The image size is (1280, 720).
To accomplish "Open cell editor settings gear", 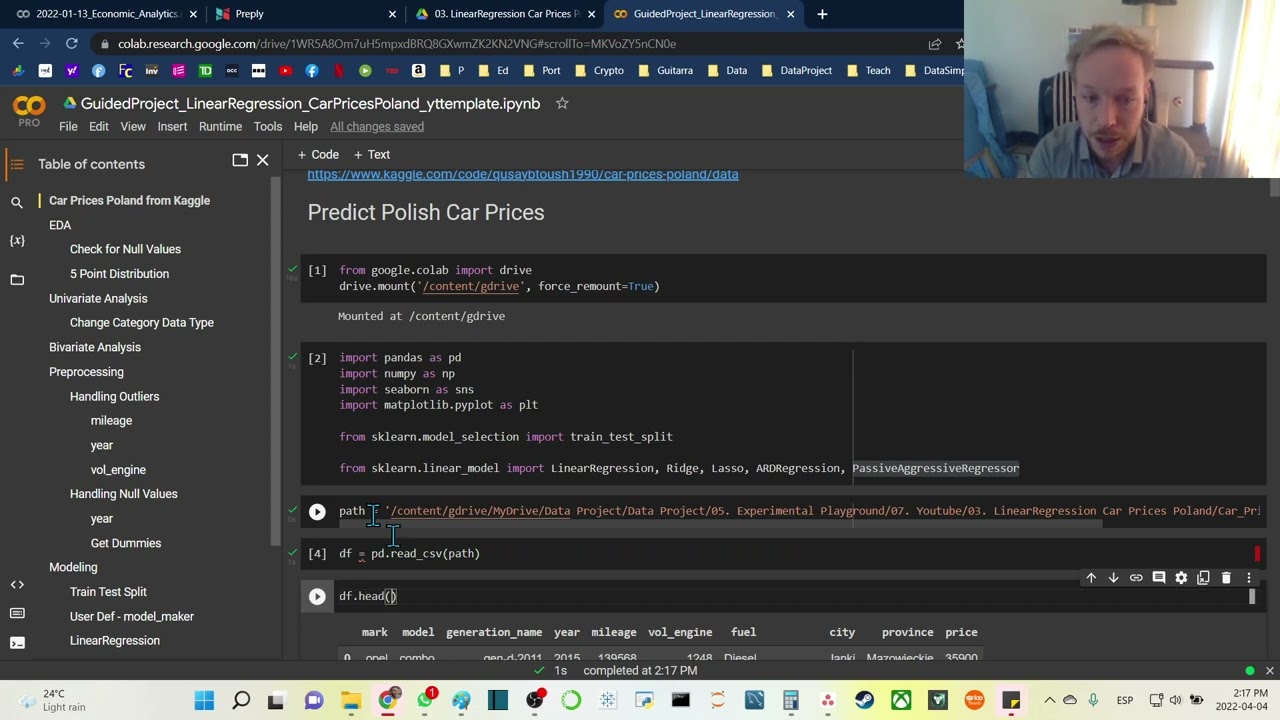I will click(x=1181, y=578).
